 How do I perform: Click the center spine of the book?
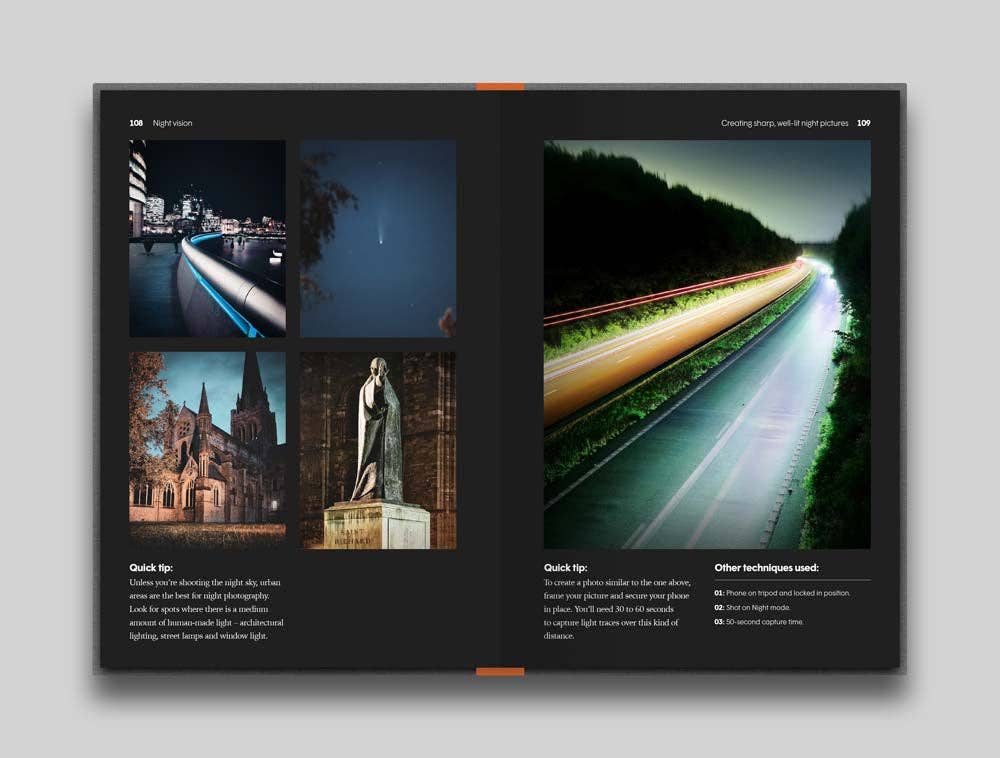click(x=500, y=380)
